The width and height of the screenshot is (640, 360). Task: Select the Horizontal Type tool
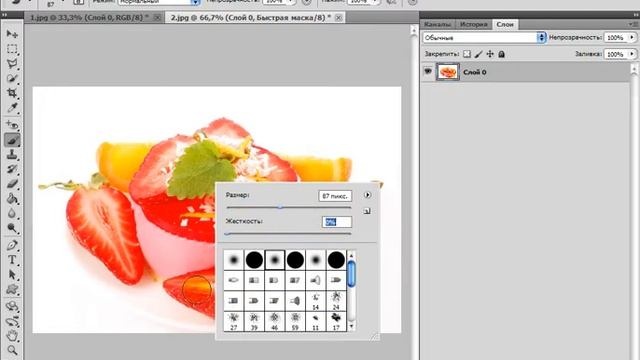point(12,260)
